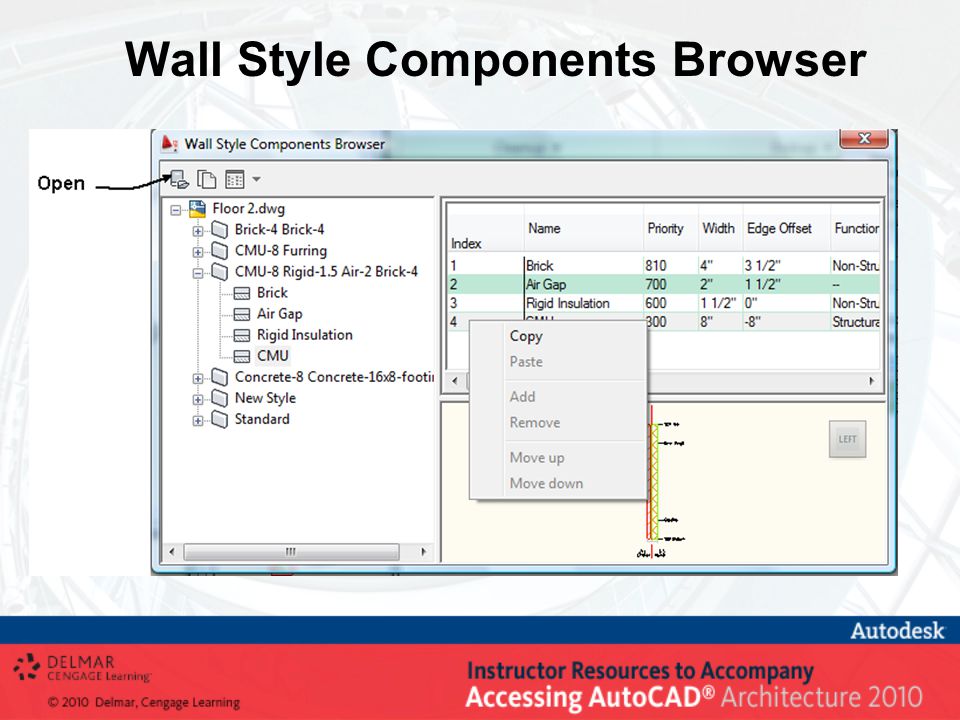Click width value 1 1/2" for Rigid Insulation
This screenshot has width=960, height=720.
click(718, 303)
